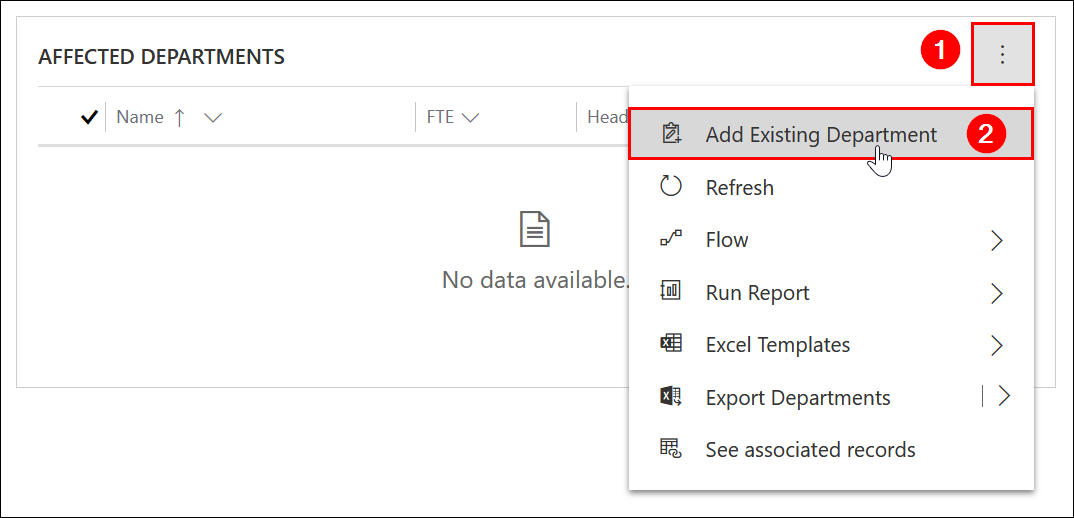
Task: Click the Add Existing Department clipboard icon
Action: [x=671, y=134]
